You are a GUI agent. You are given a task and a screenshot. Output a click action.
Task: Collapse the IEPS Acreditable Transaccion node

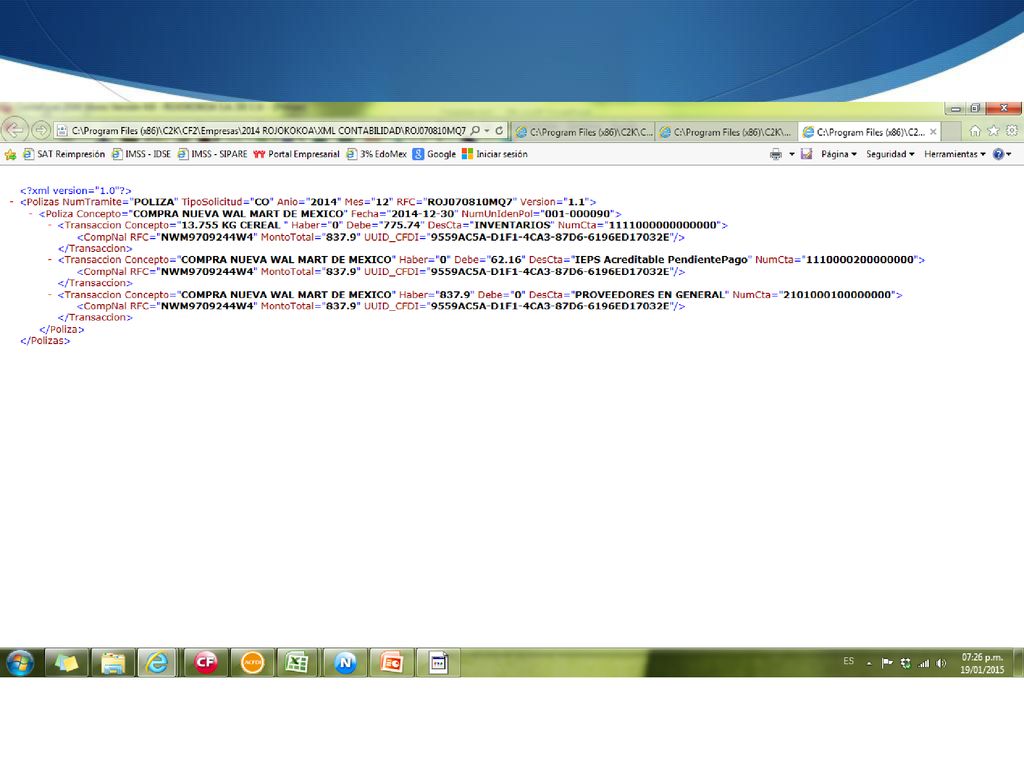(50, 260)
